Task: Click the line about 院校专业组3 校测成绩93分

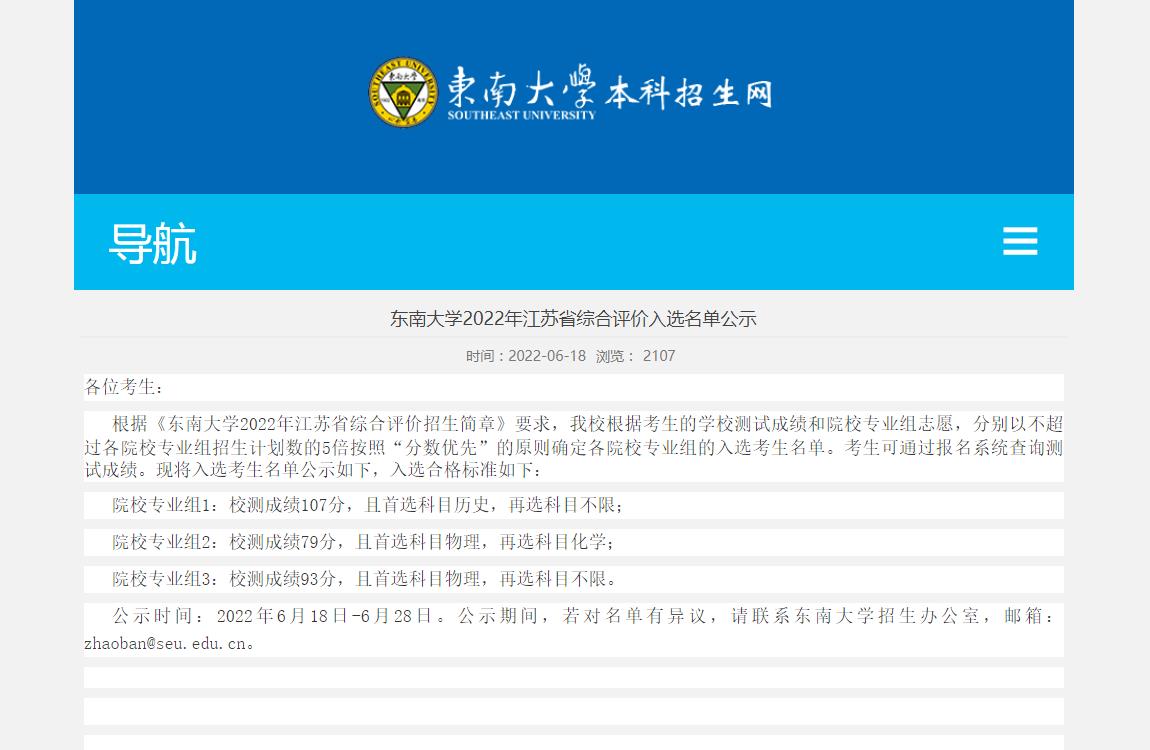Action: [365, 579]
